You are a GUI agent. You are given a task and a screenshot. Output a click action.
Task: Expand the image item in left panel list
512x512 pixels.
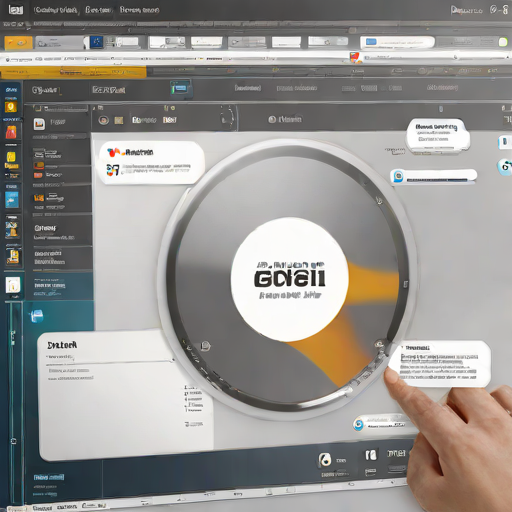tap(39, 124)
